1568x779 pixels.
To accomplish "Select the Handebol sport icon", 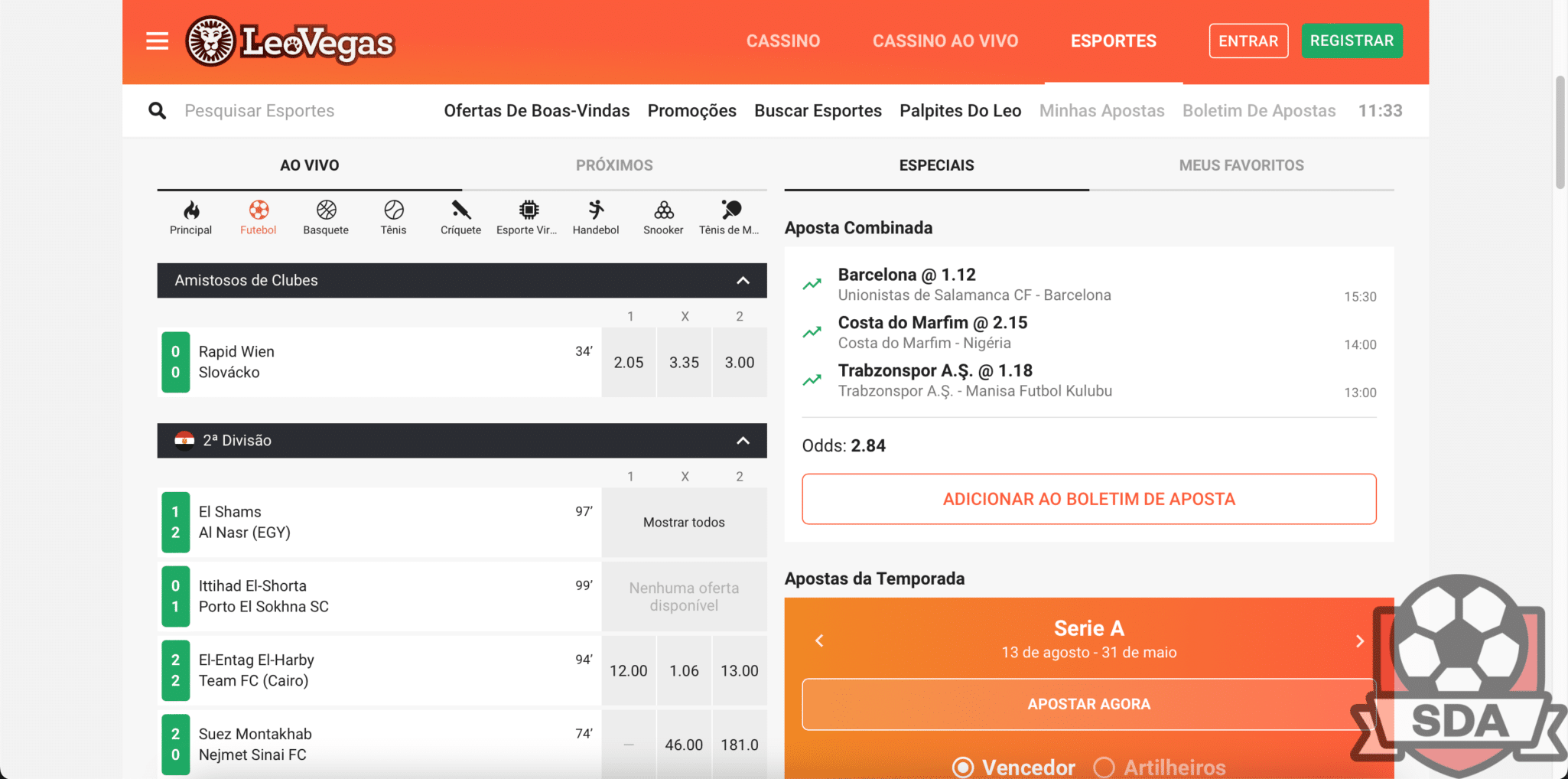I will point(596,217).
